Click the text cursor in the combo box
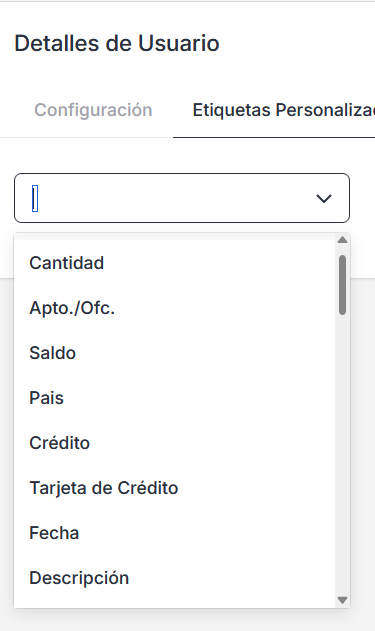This screenshot has width=375, height=631. pyautogui.click(x=35, y=198)
